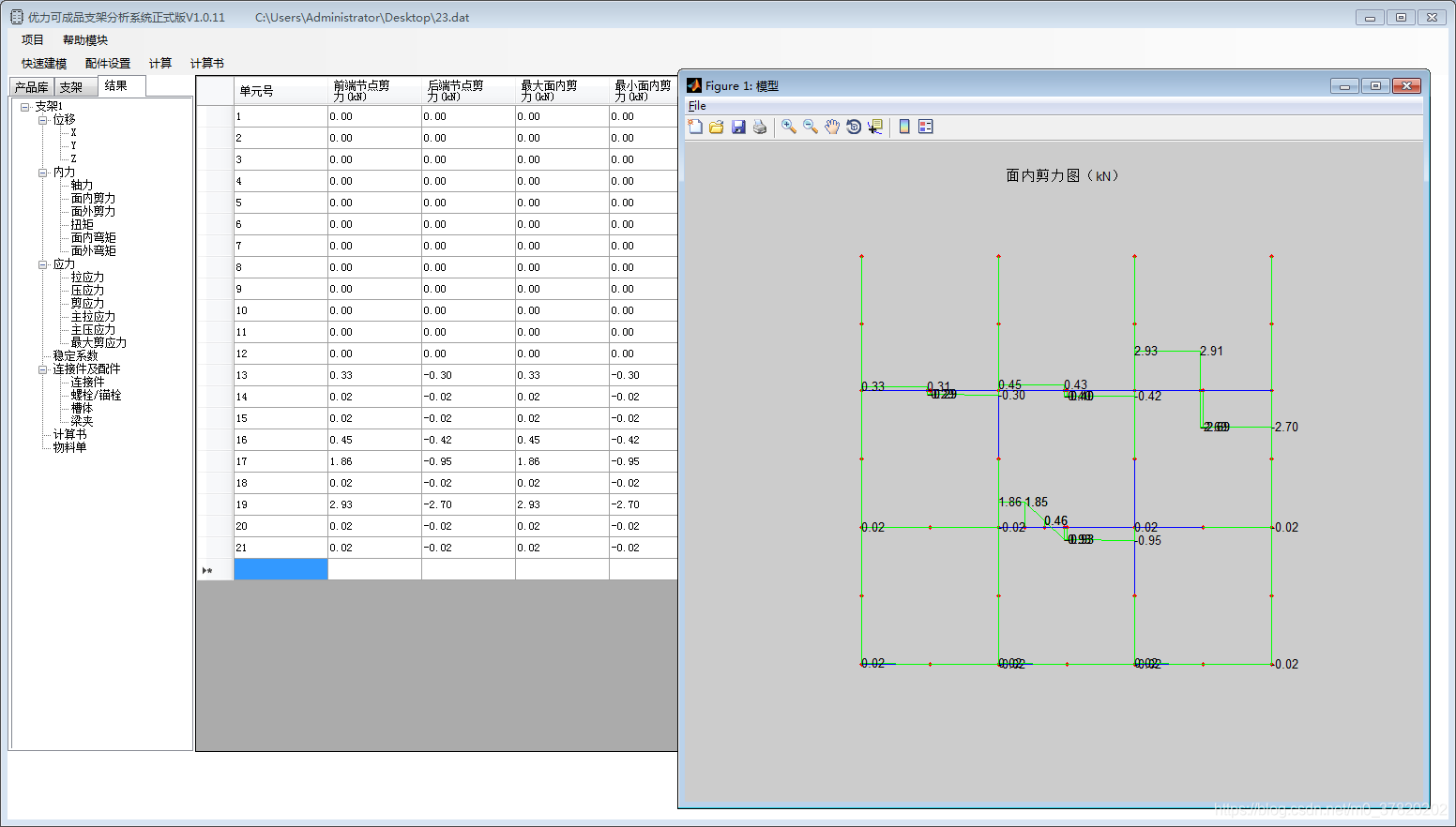1456x827 pixels.
Task: Click the 1.86 cell in row 17
Action: coord(374,461)
